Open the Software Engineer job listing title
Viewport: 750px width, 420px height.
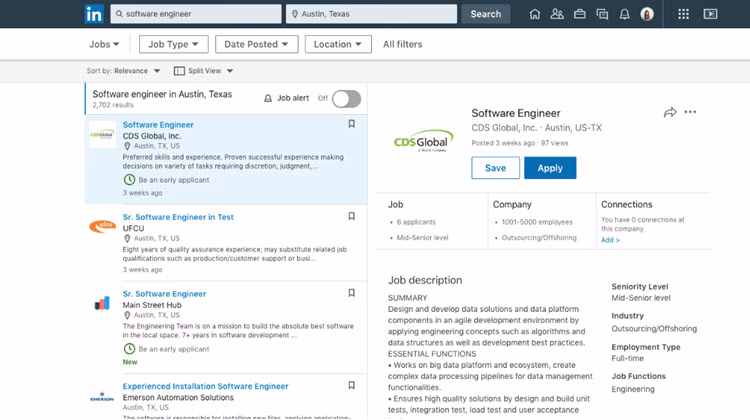(x=158, y=125)
